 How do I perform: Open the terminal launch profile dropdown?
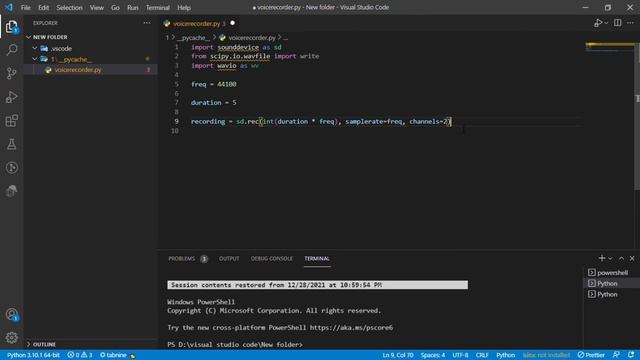coord(610,258)
